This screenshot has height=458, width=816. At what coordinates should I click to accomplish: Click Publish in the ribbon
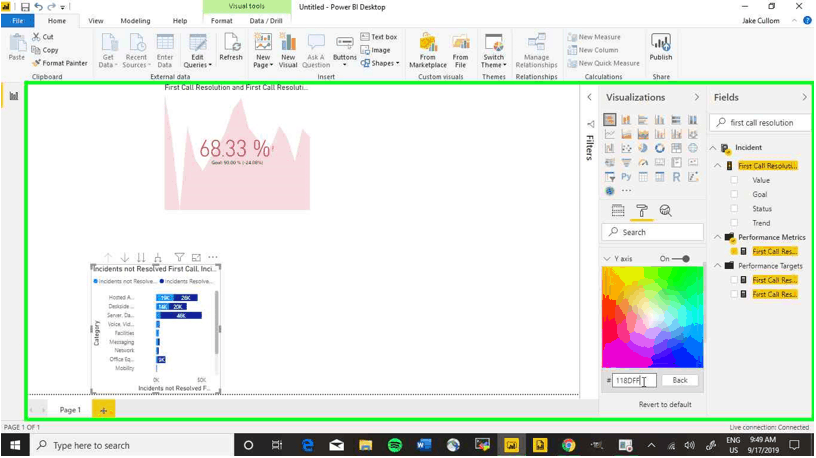[x=661, y=48]
